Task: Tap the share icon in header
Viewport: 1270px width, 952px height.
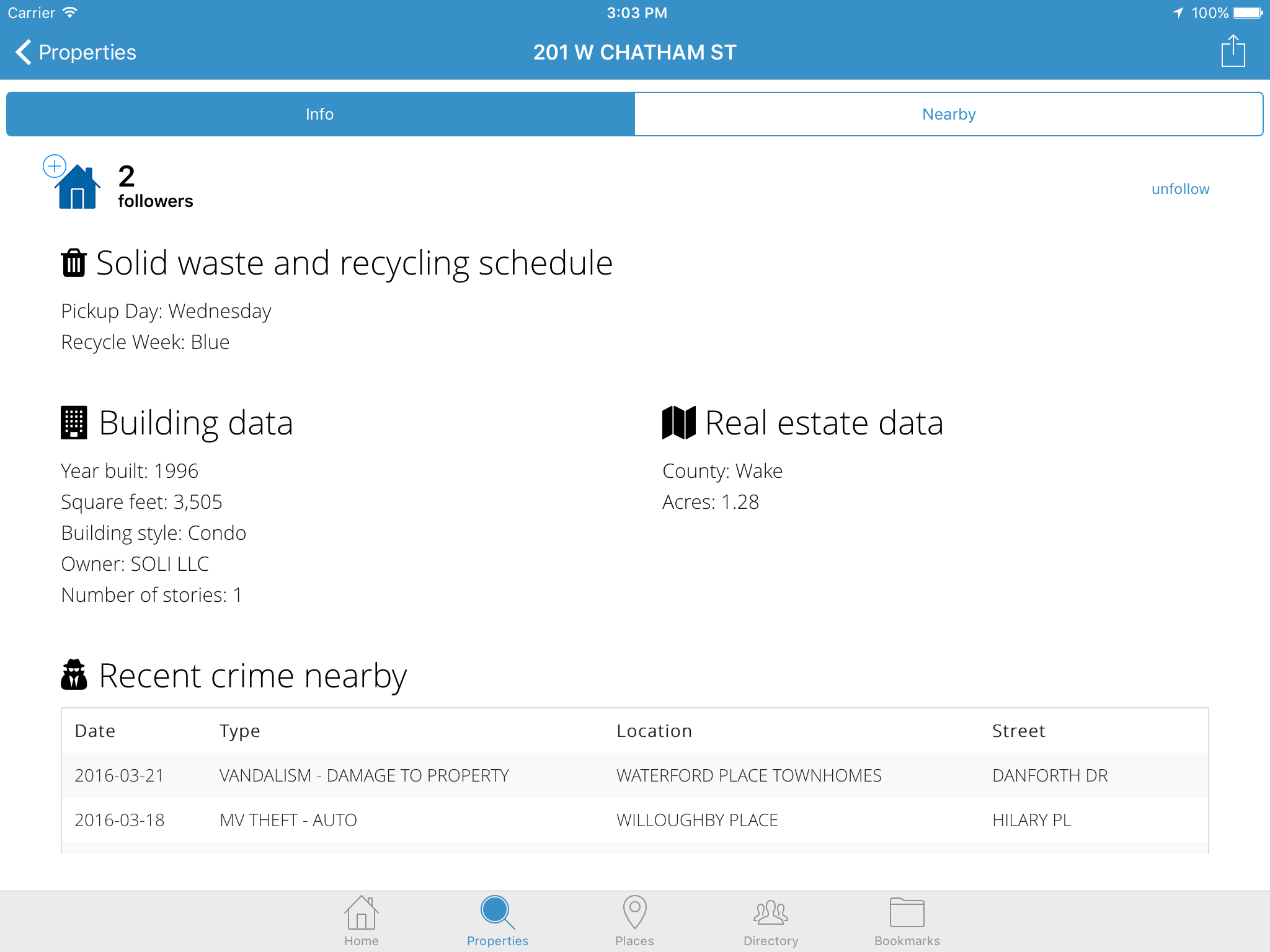Action: pos(1232,51)
